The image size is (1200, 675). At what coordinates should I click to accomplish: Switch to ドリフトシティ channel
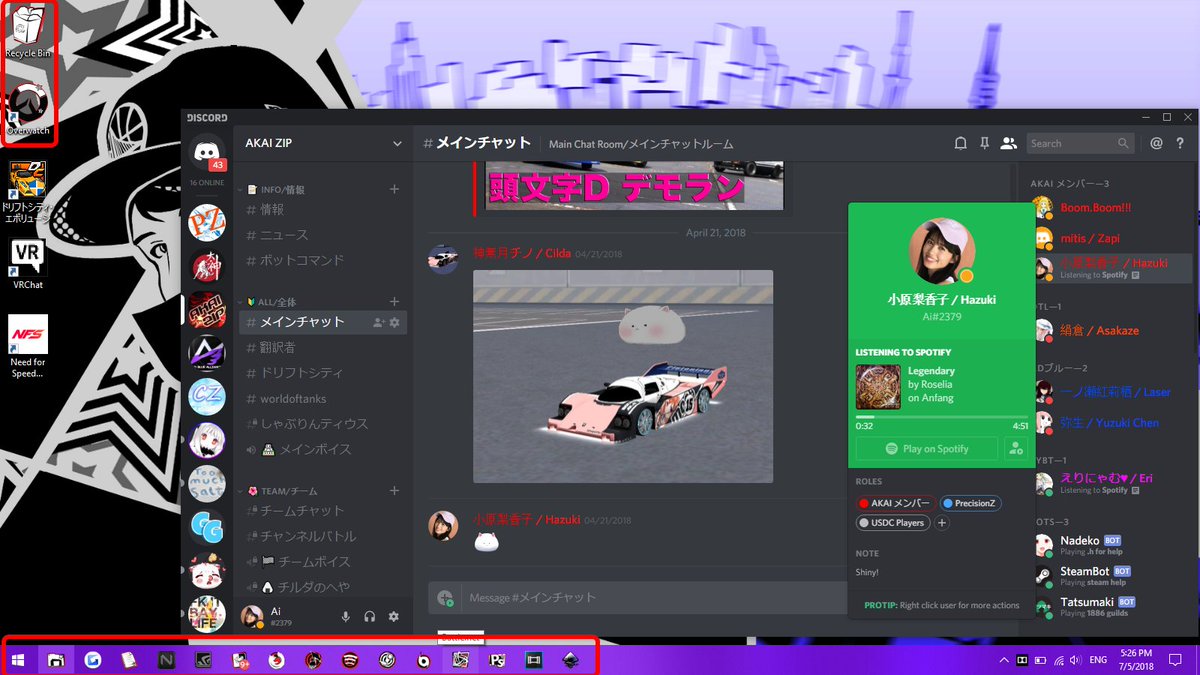[323, 373]
